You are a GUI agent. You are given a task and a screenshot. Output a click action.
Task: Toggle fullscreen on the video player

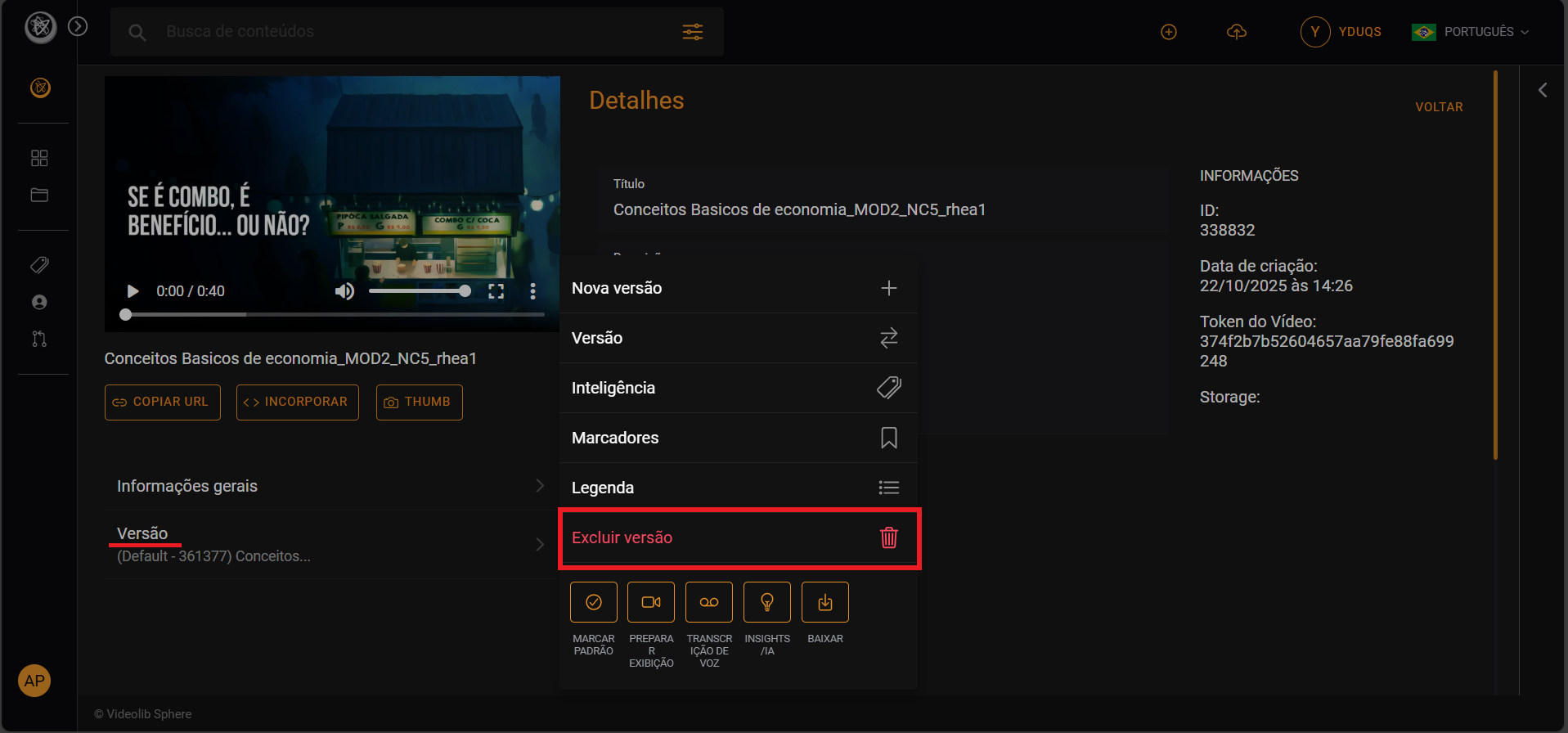[496, 291]
